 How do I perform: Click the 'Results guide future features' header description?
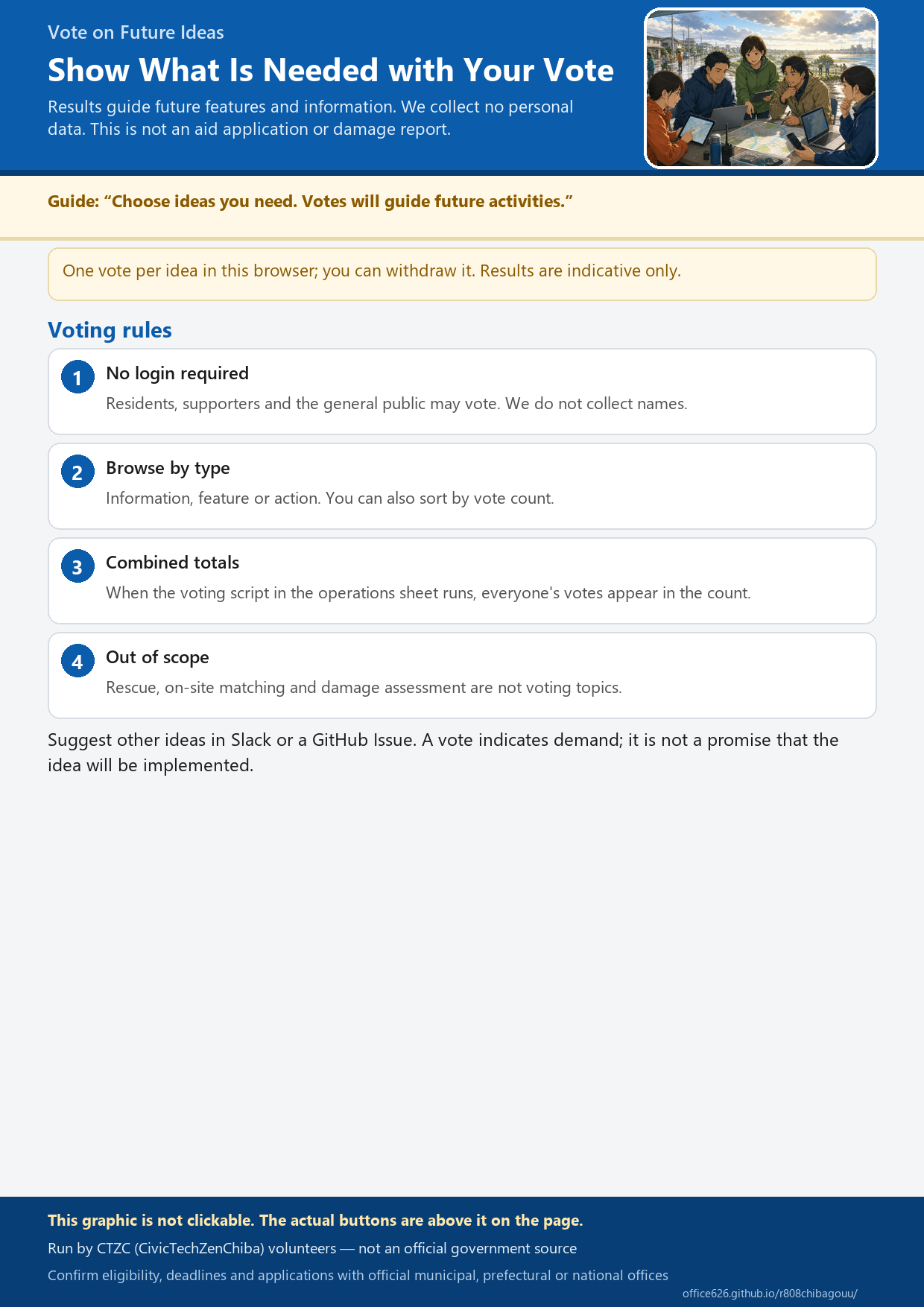[x=311, y=118]
